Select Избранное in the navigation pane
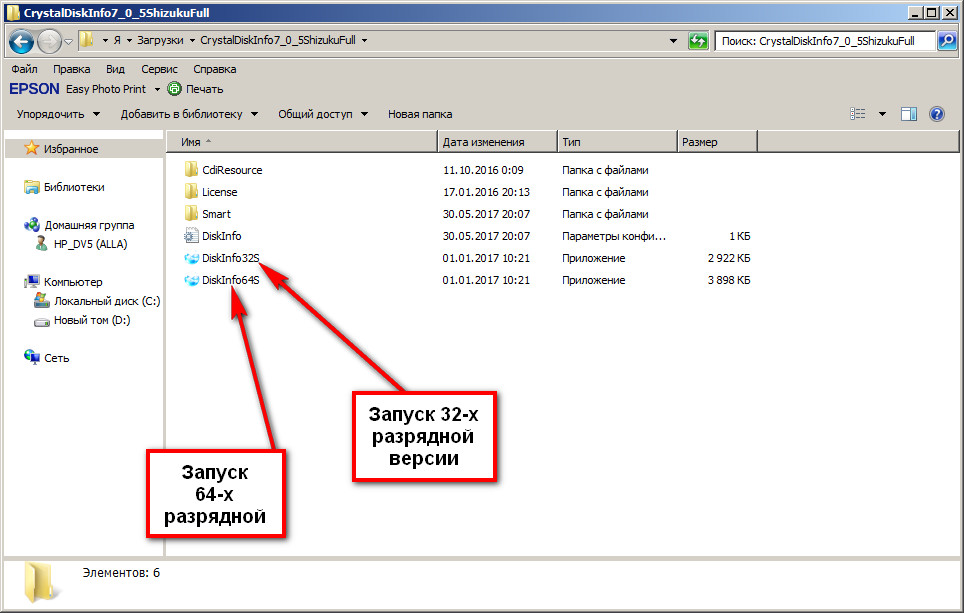The height and width of the screenshot is (613, 964). 71,149
